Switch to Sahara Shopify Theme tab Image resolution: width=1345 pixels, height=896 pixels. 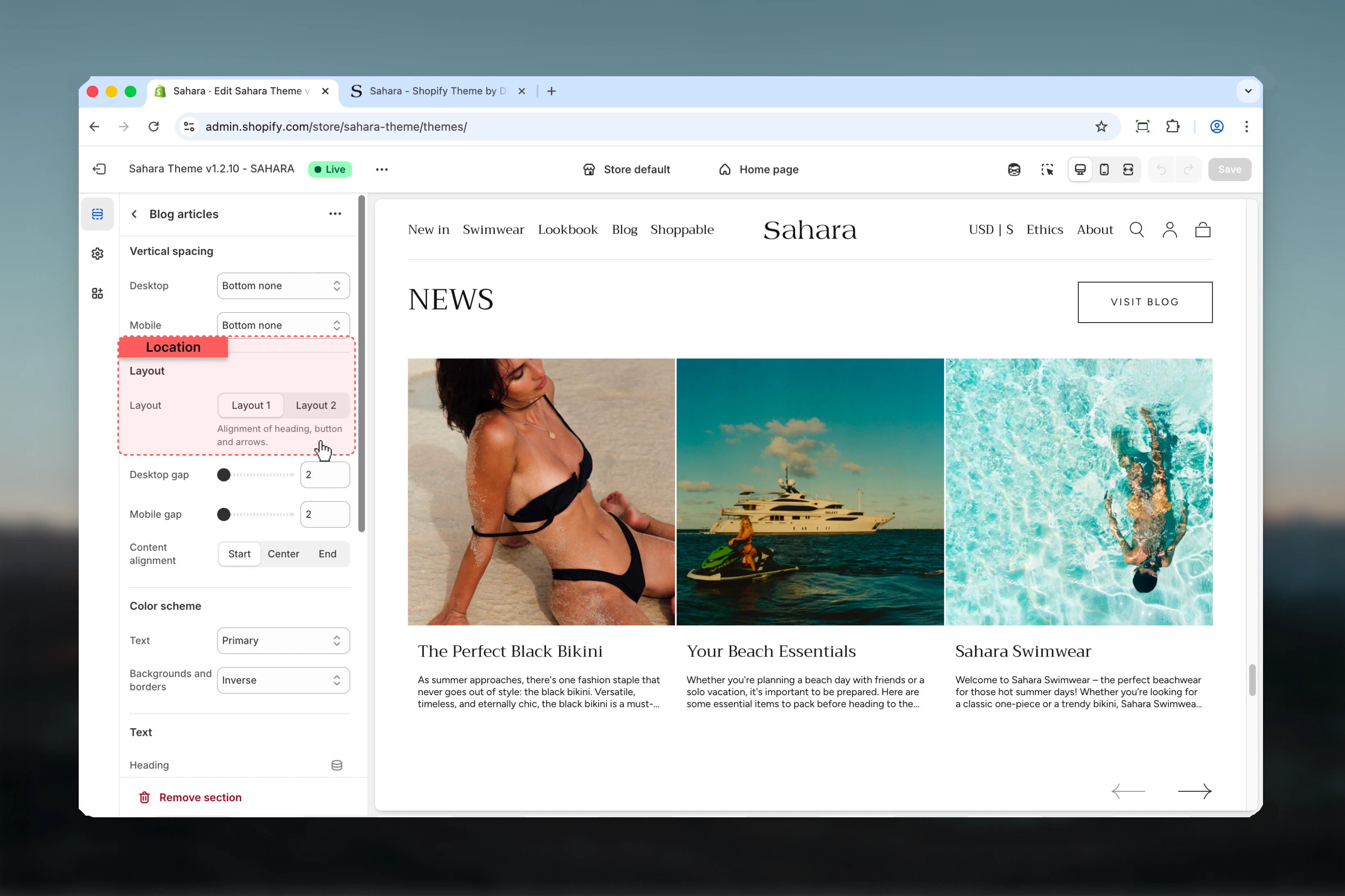(437, 91)
